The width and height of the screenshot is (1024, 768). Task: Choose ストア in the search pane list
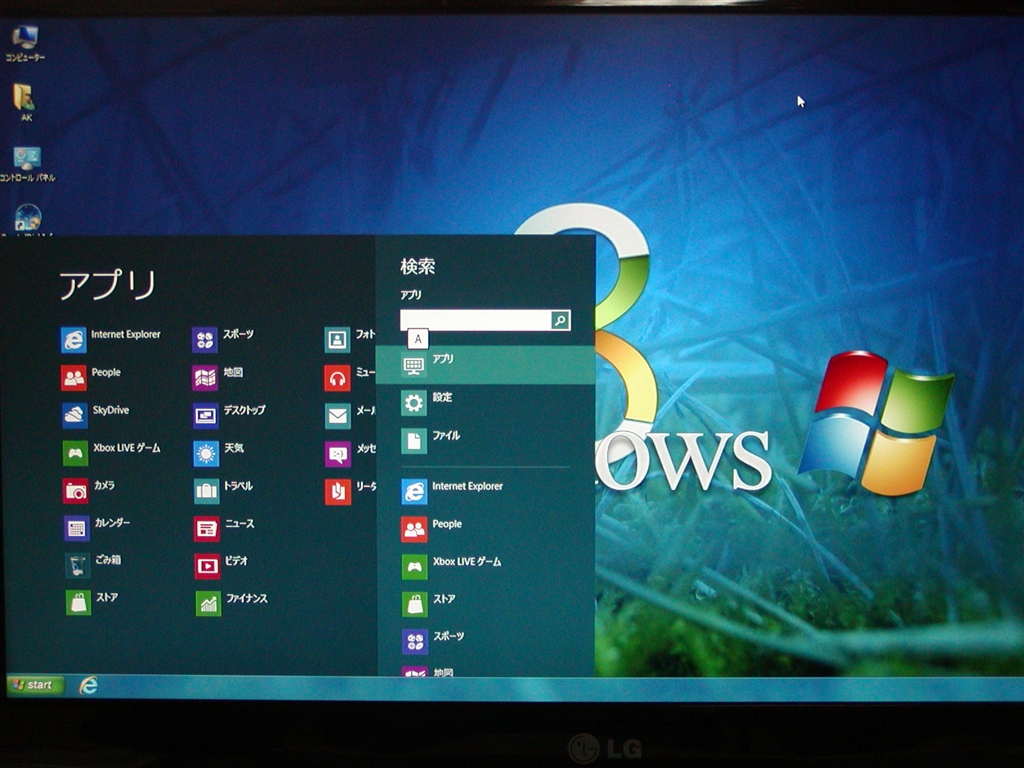(x=428, y=604)
